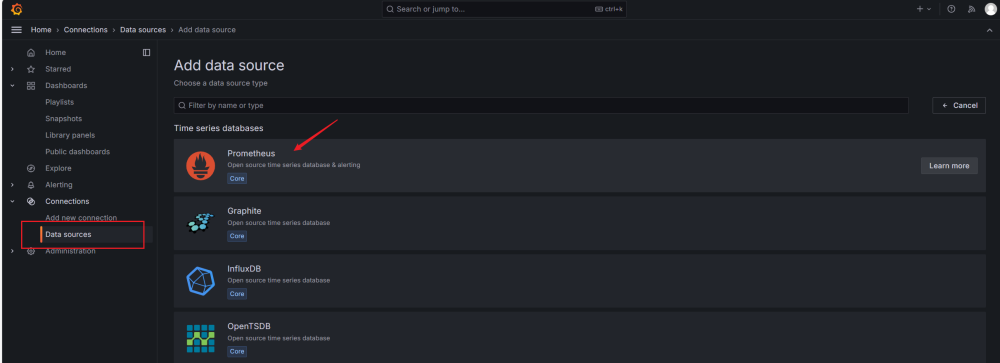The image size is (1000, 363).
Task: Open Connections in the sidebar
Action: coord(67,202)
